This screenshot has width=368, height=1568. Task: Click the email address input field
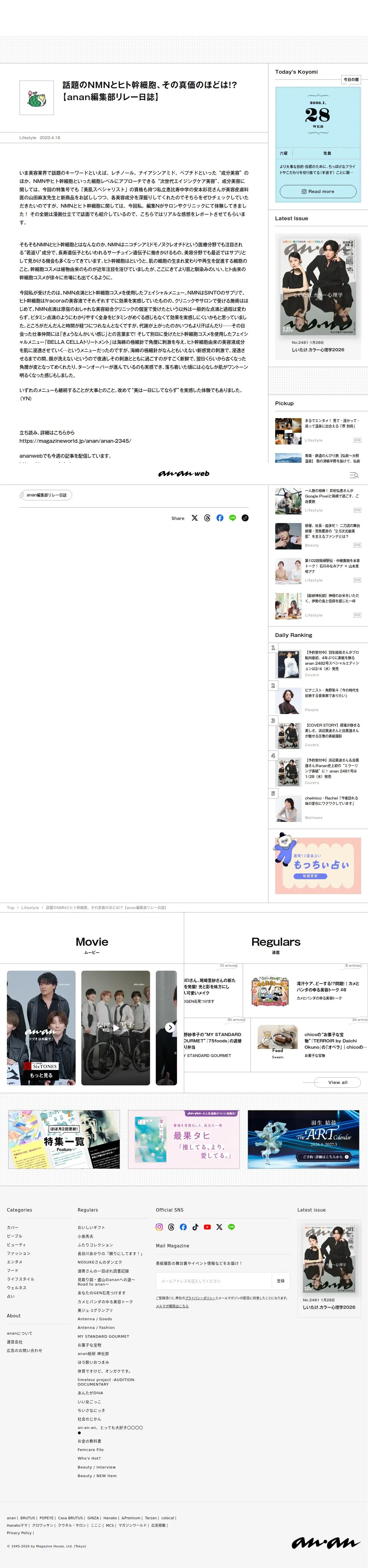click(x=214, y=1281)
